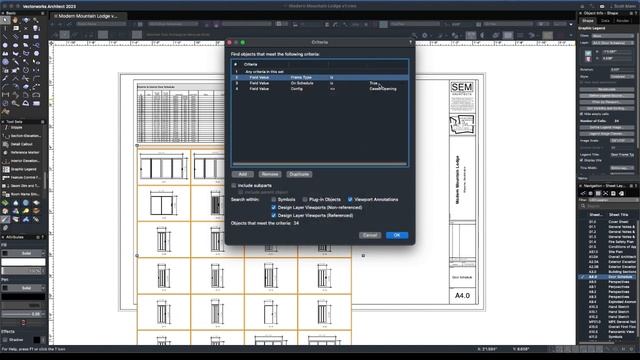Switch to the Data tab
The width and height of the screenshot is (640, 360).
coord(605,20)
